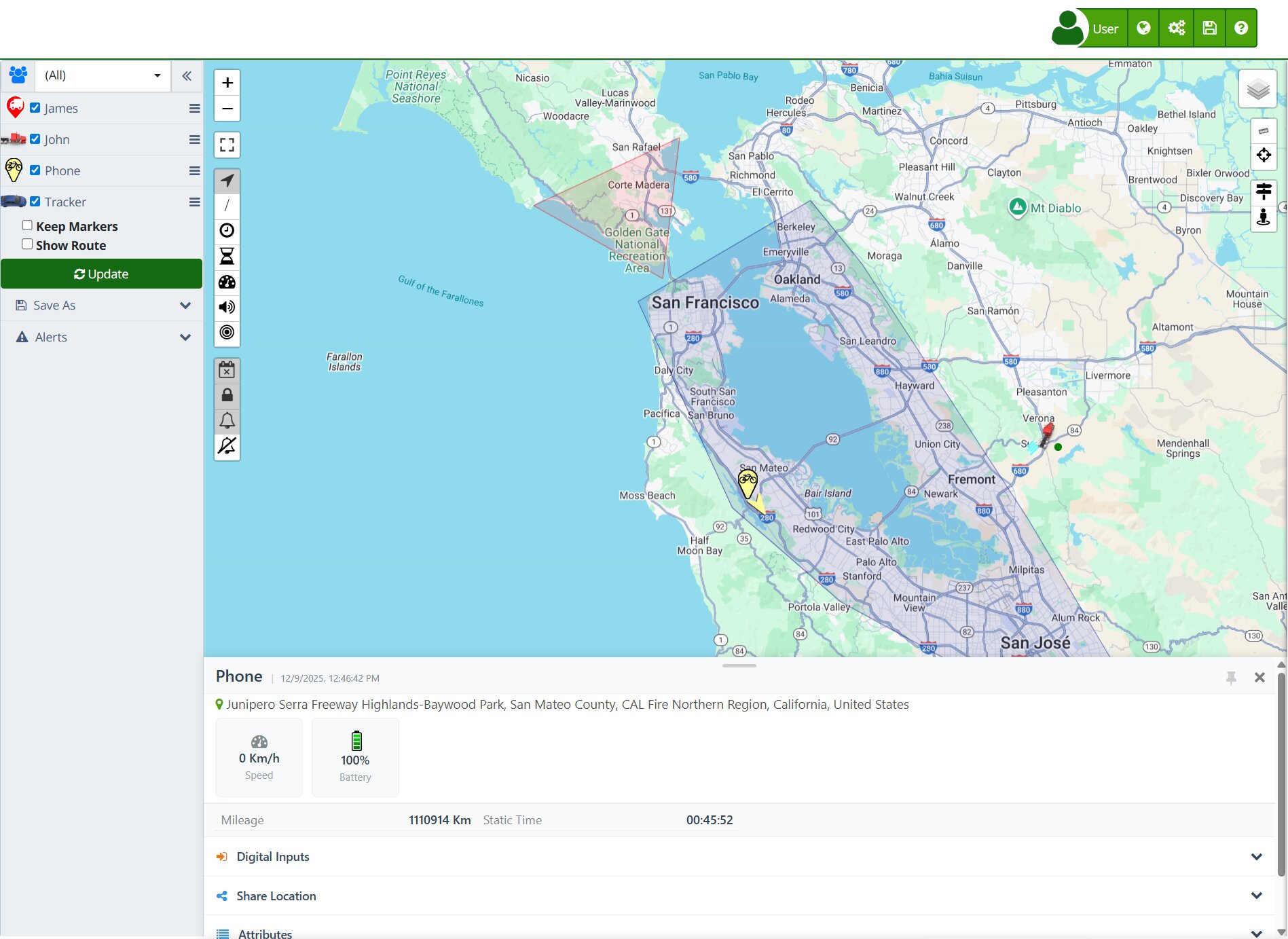
Task: Click the speedometer gauge tool icon
Action: coord(227,282)
